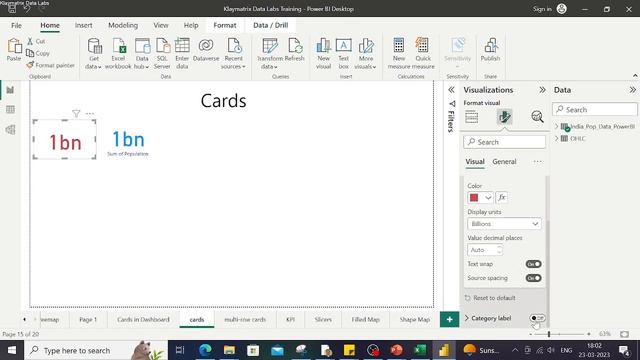Open the Display units dropdown

[504, 224]
